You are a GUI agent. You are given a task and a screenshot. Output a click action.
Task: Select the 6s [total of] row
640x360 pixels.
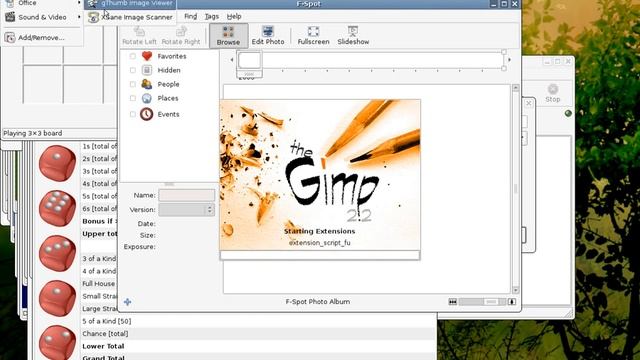click(99, 209)
